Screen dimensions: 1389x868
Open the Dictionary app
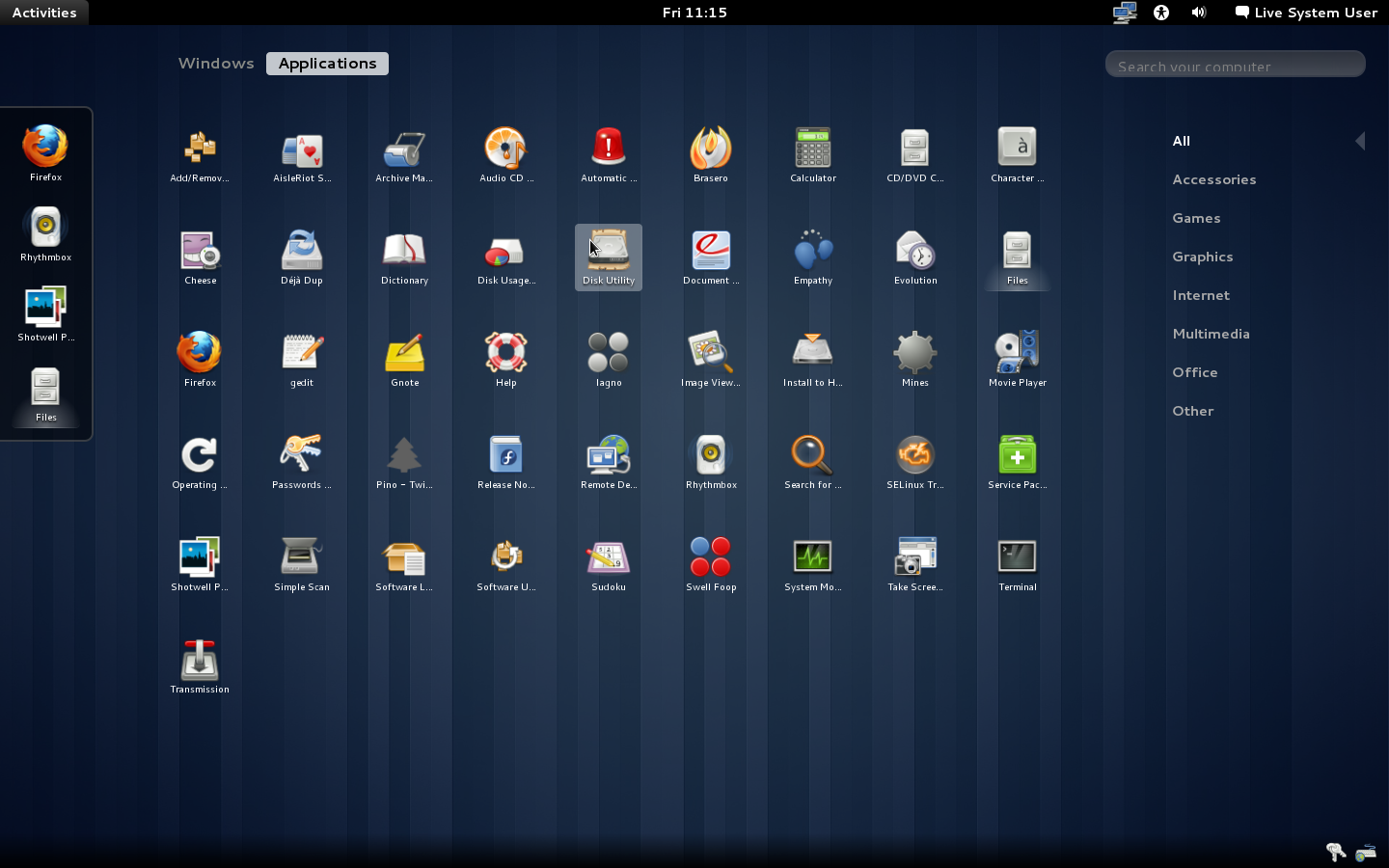tap(404, 258)
